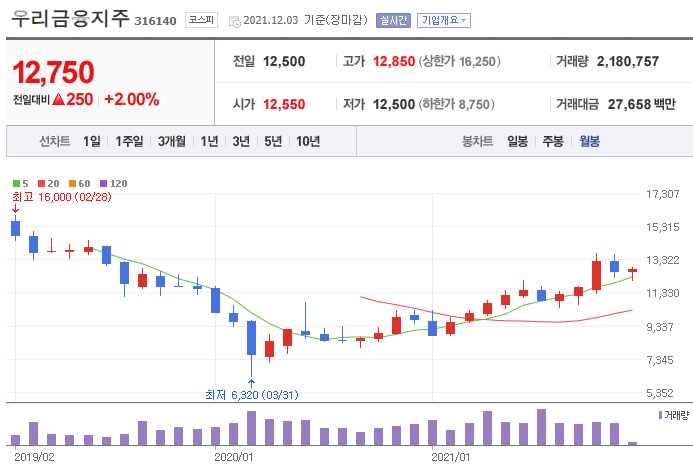The height and width of the screenshot is (470, 693).
Task: Show the 5년 line chart
Action: pos(273,141)
